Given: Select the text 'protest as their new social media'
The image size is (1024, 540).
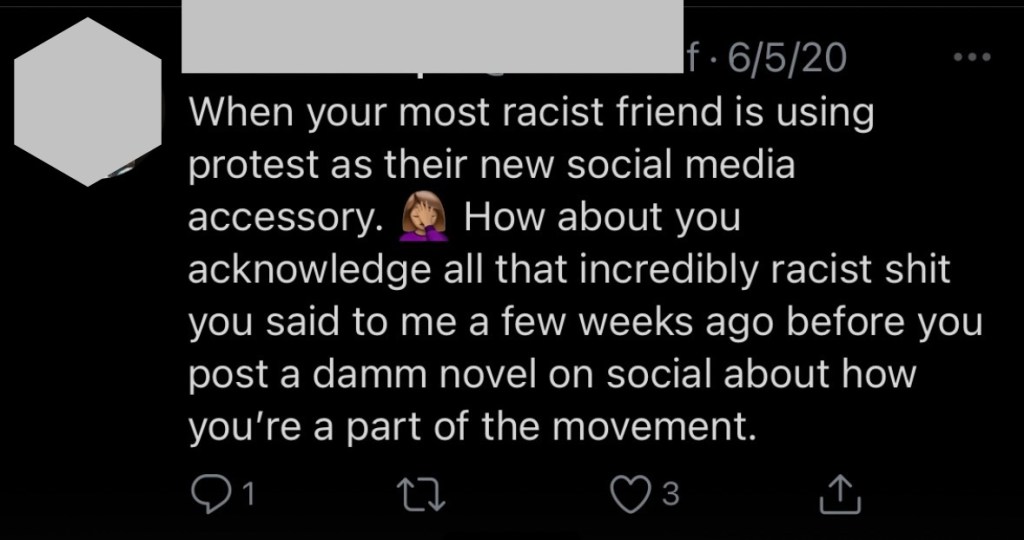Looking at the screenshot, I should coord(492,165).
